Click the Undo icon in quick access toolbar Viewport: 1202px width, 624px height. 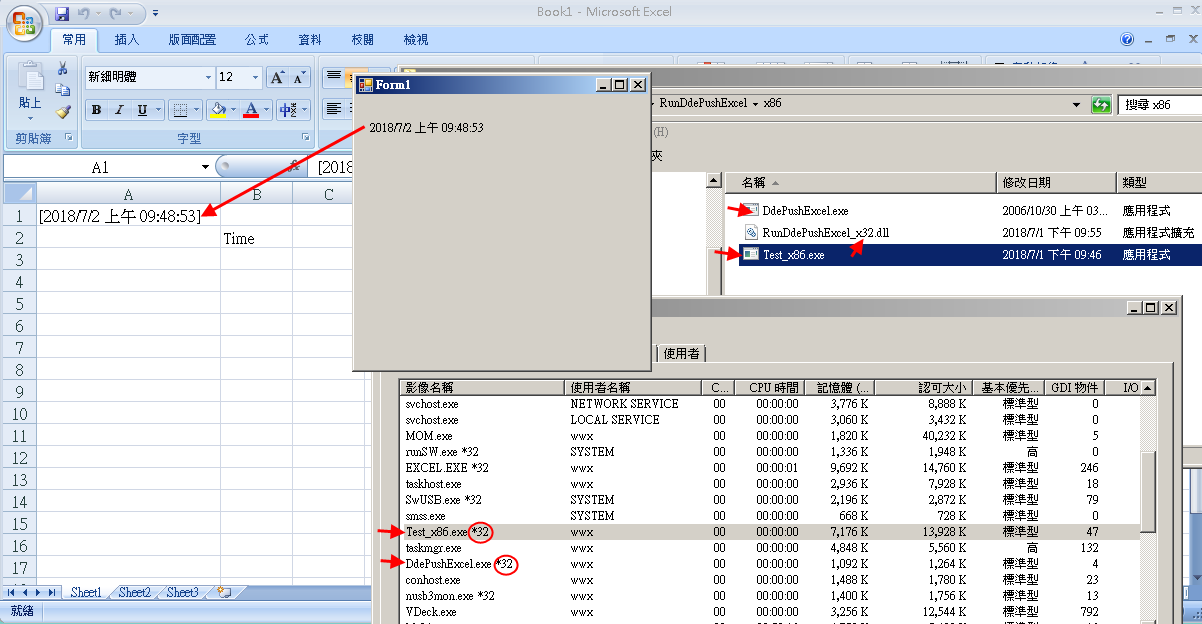point(84,14)
